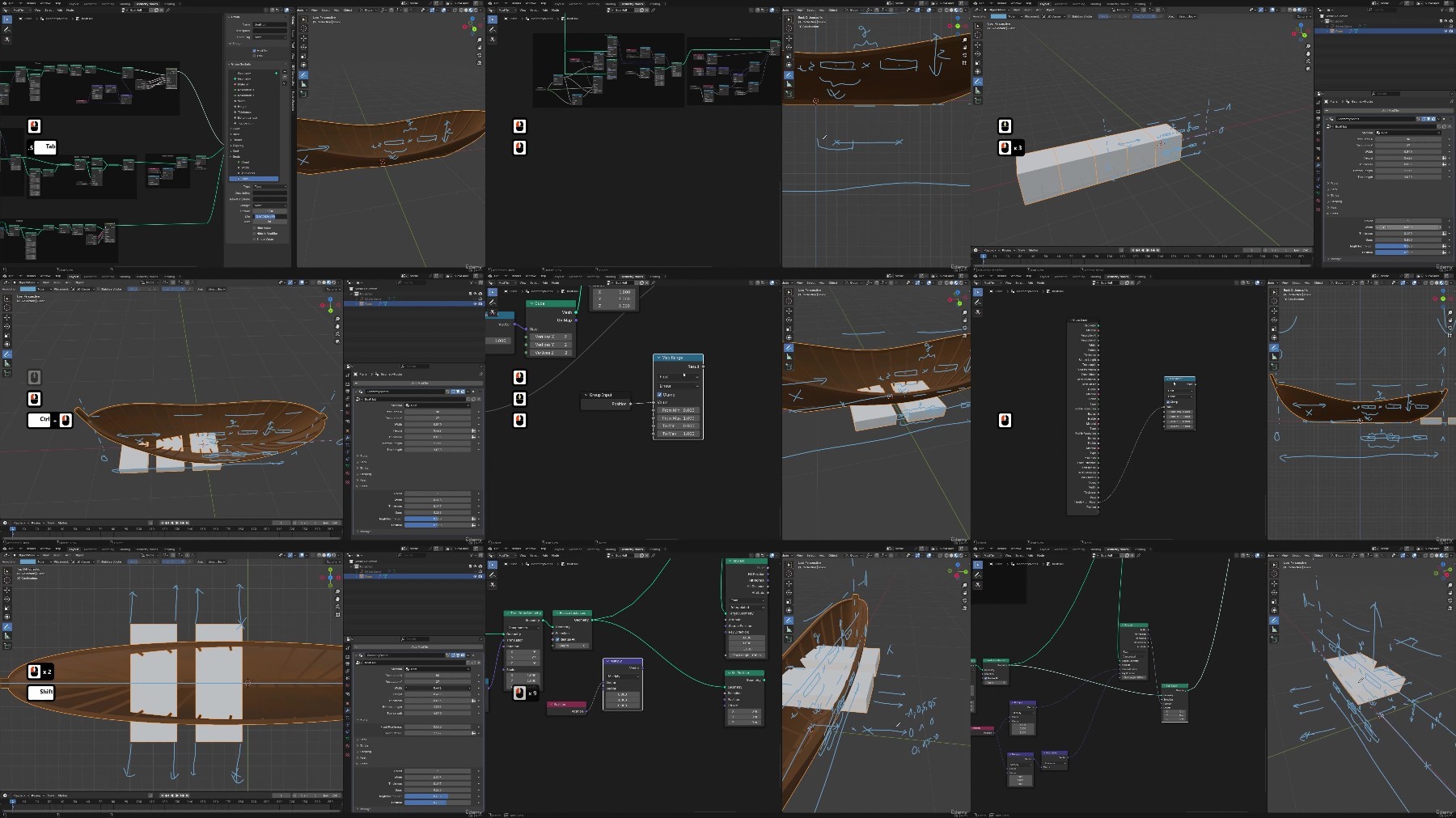
Task: Toggle visibility eye of selected outliner object beside Ctrl-overlay viewport
Action: (474, 303)
